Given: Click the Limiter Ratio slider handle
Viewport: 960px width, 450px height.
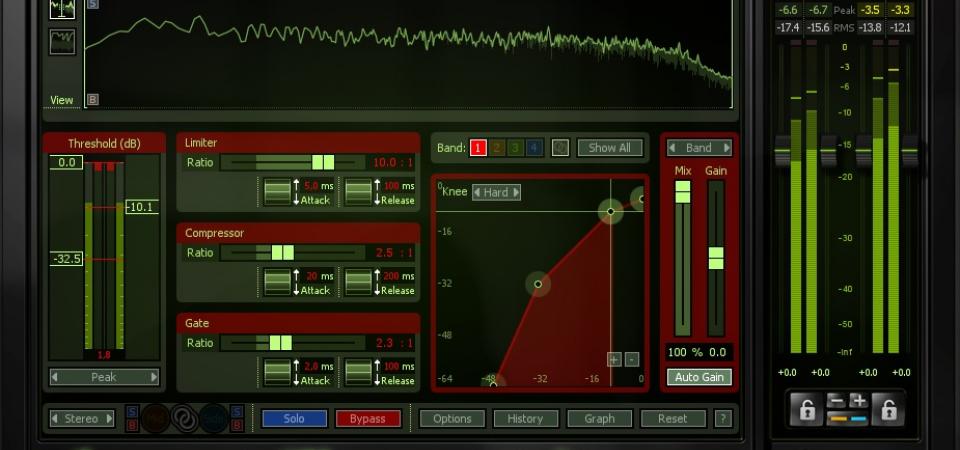Looking at the screenshot, I should (x=323, y=162).
